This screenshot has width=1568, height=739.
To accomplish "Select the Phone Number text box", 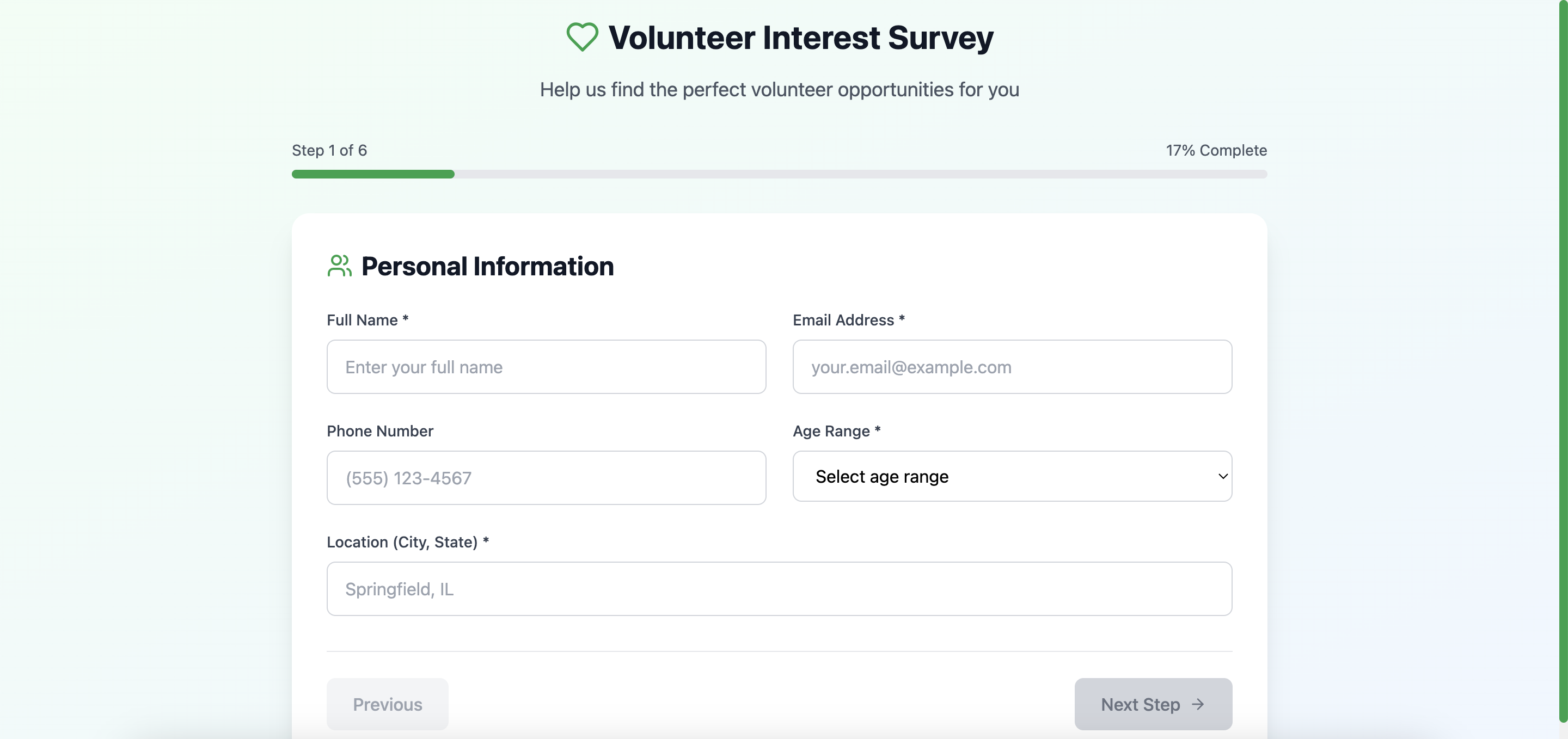I will pyautogui.click(x=546, y=477).
